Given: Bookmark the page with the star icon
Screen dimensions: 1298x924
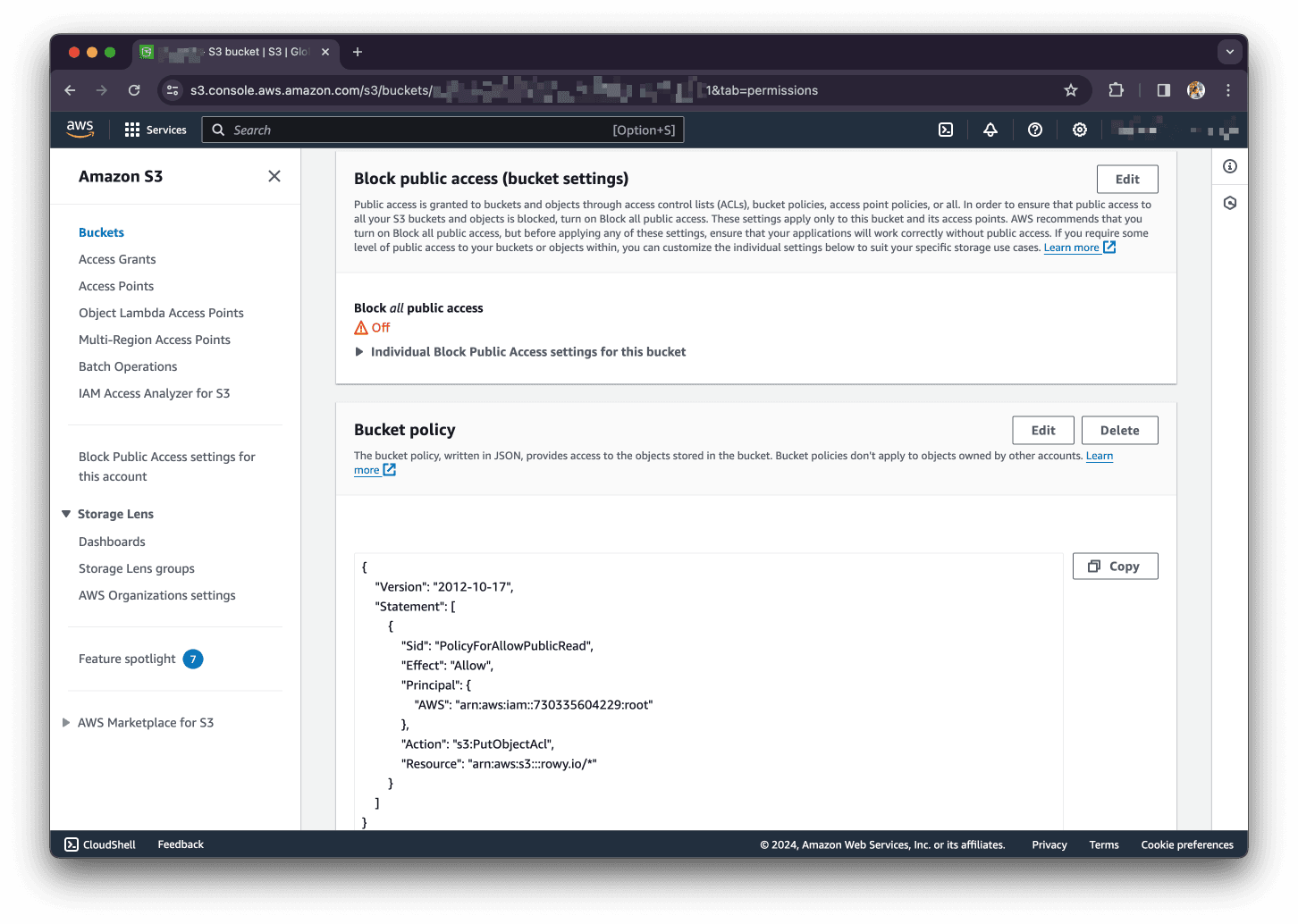Looking at the screenshot, I should click(1070, 90).
